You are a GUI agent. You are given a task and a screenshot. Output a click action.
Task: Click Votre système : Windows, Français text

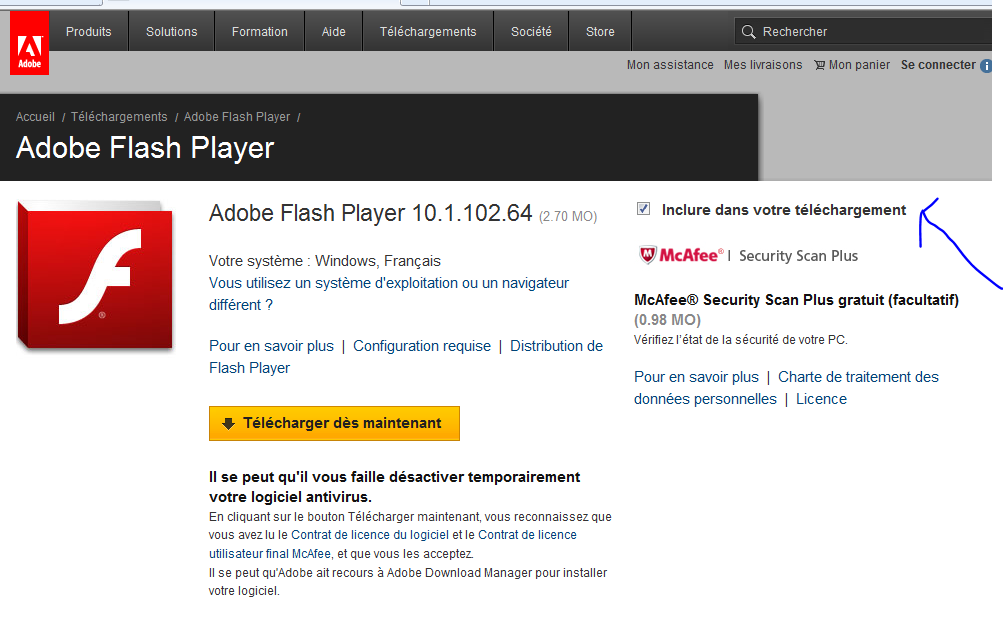[x=324, y=261]
